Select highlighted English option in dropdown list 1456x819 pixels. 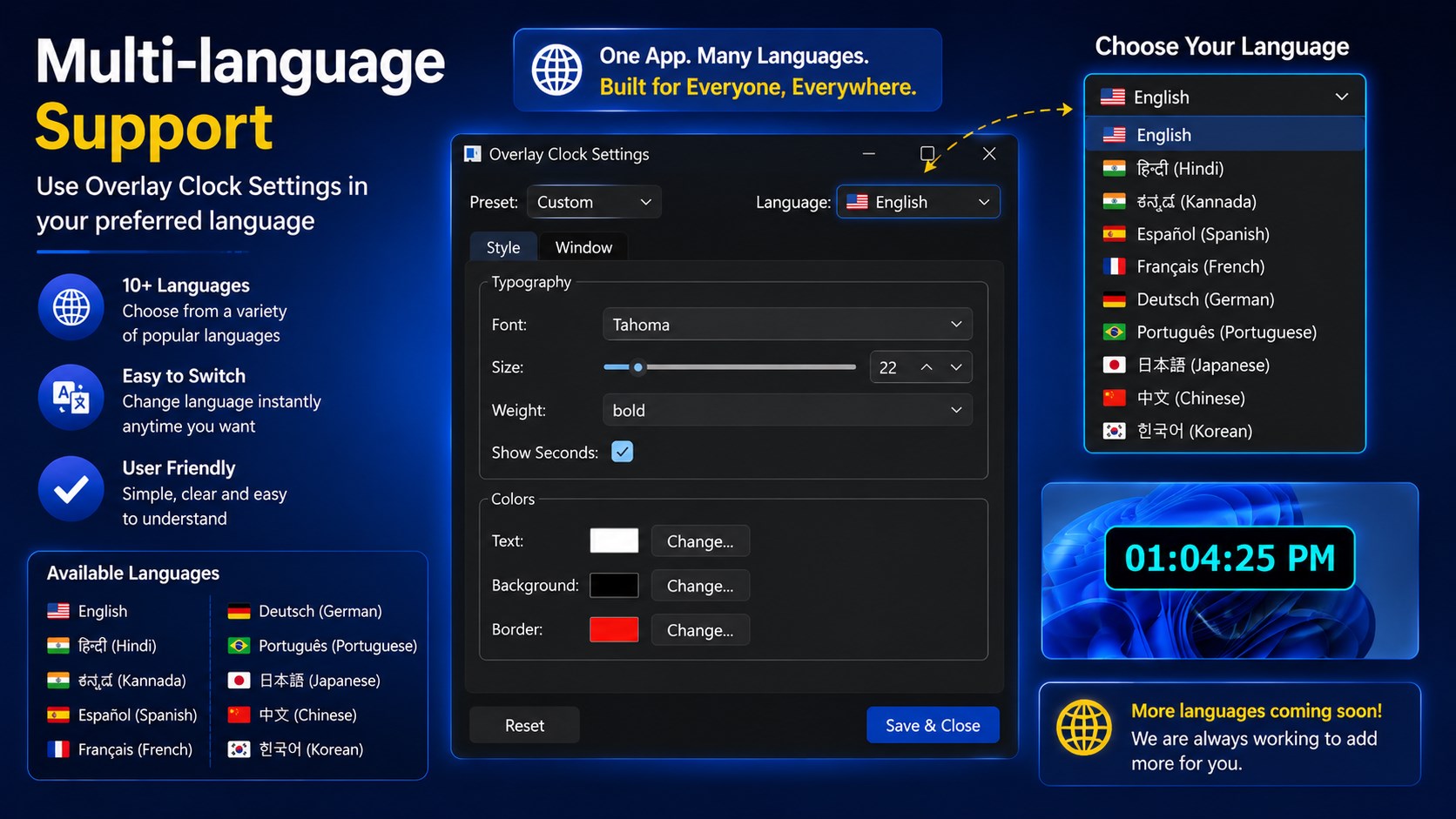[1224, 135]
